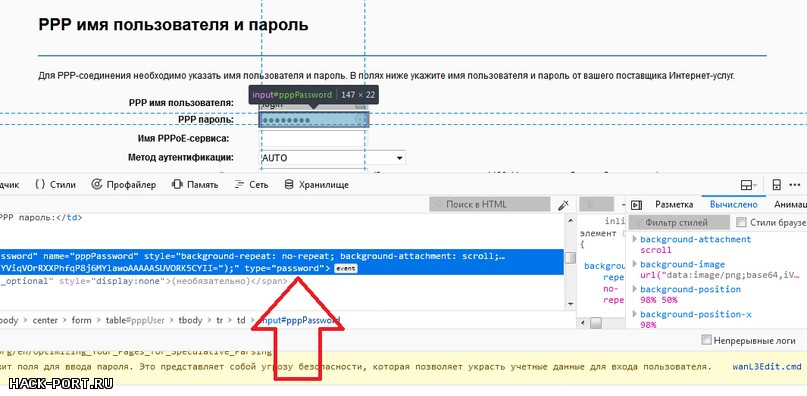Image resolution: width=807 pixels, height=396 pixels.
Task: Expand the background-attachment computed property
Action: point(634,239)
